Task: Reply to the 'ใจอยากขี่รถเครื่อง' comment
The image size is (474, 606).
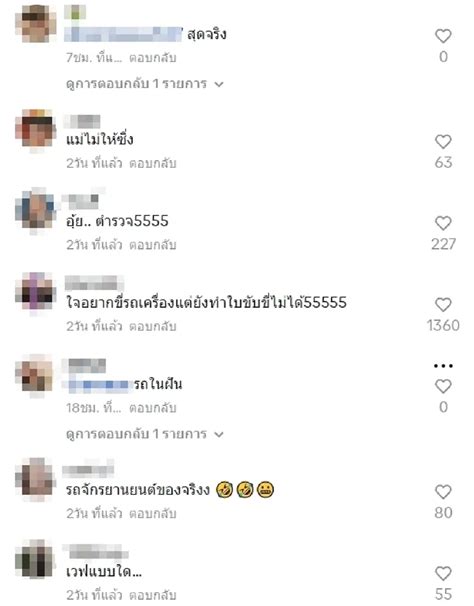Action: (x=153, y=326)
